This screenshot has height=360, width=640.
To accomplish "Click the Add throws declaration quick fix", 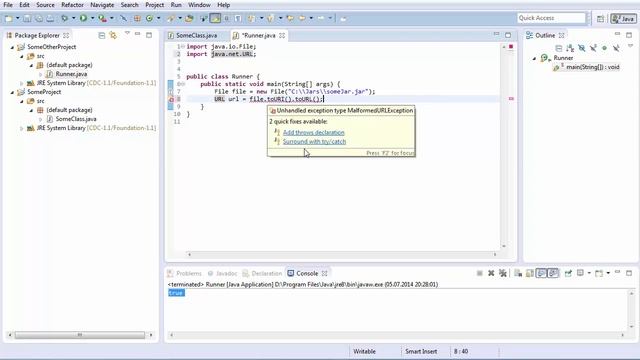I will tap(313, 132).
